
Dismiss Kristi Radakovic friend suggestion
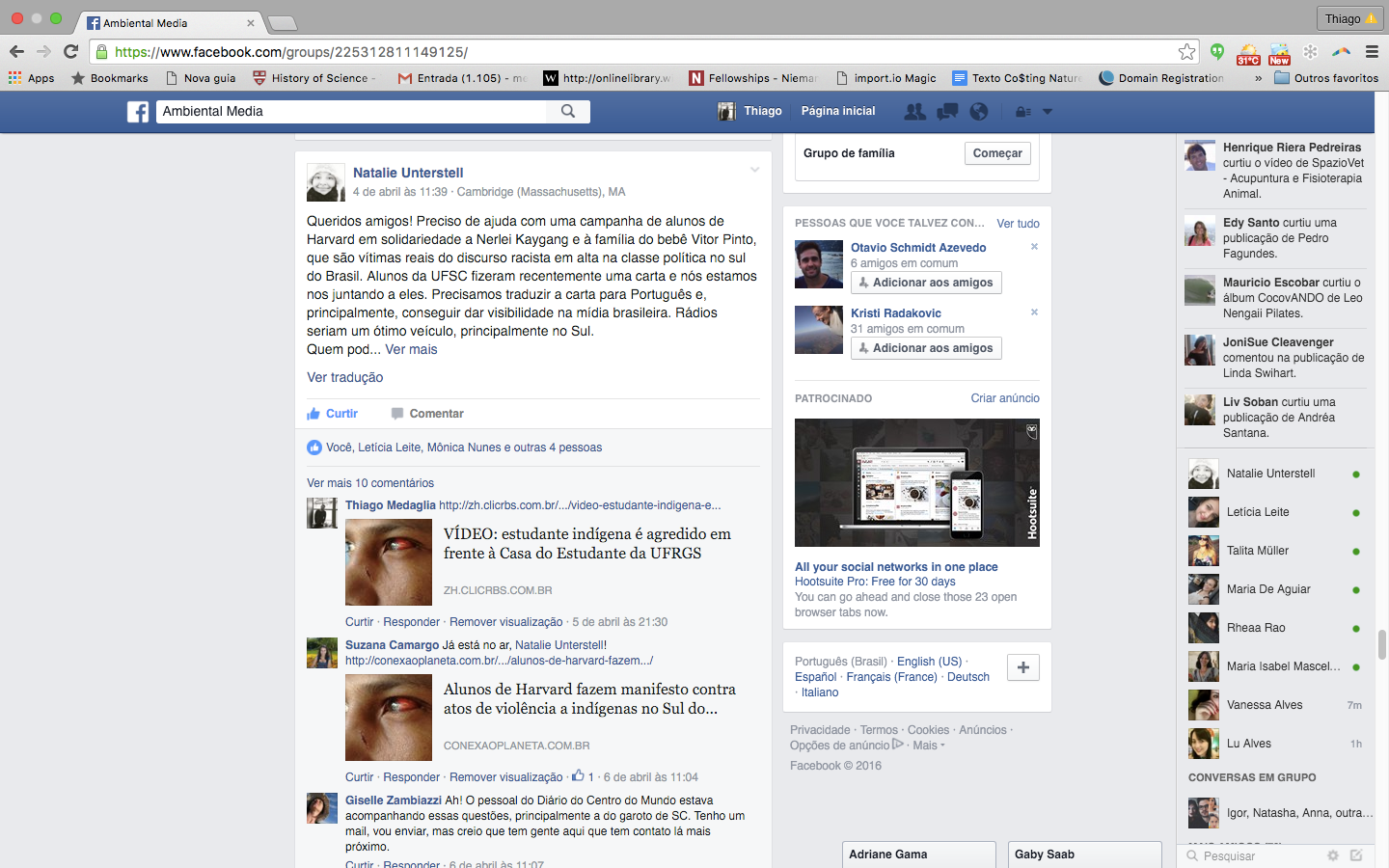tap(1034, 312)
